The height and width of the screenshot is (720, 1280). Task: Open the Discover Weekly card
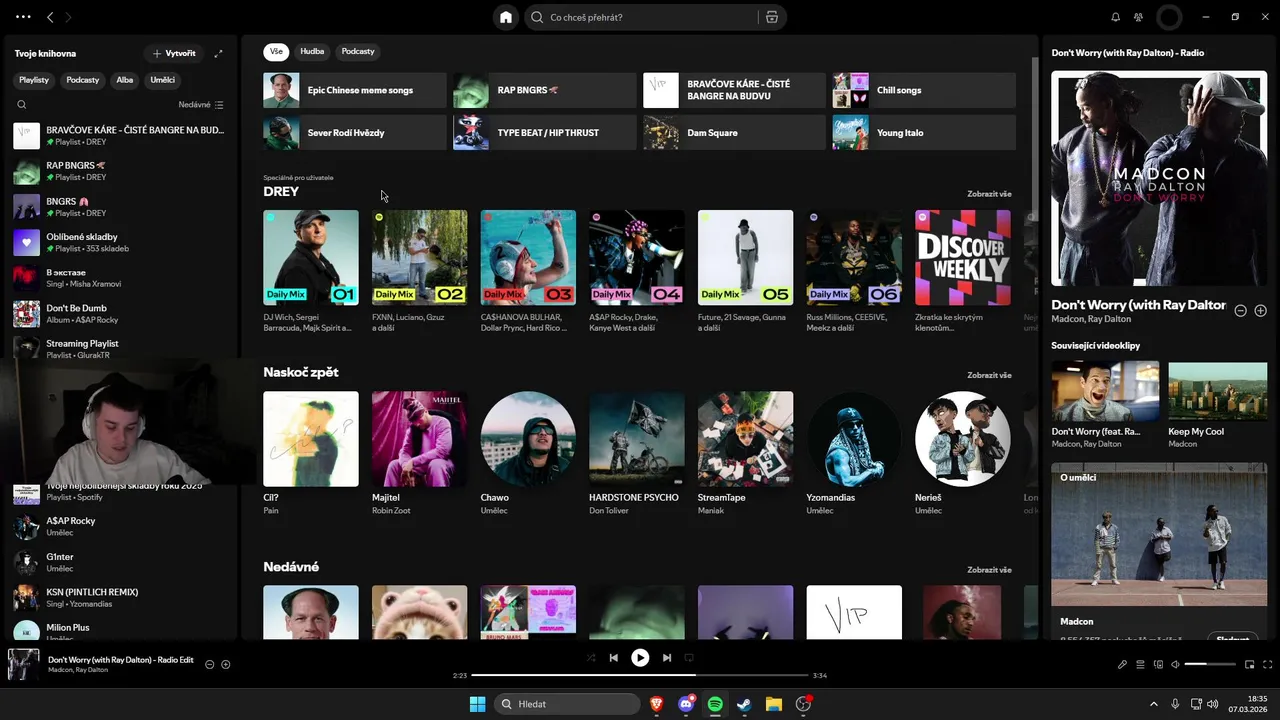click(962, 270)
